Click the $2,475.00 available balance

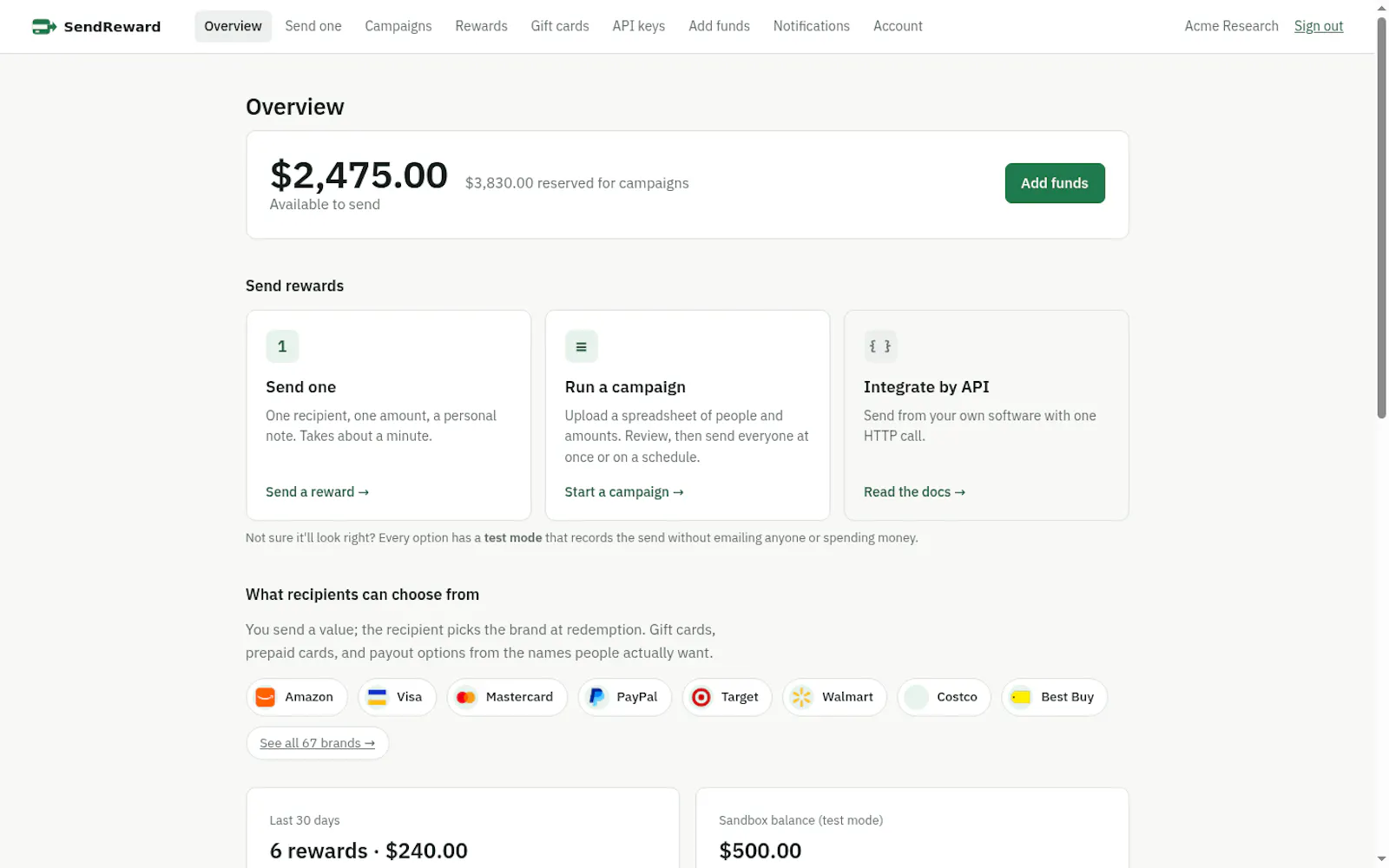(359, 175)
